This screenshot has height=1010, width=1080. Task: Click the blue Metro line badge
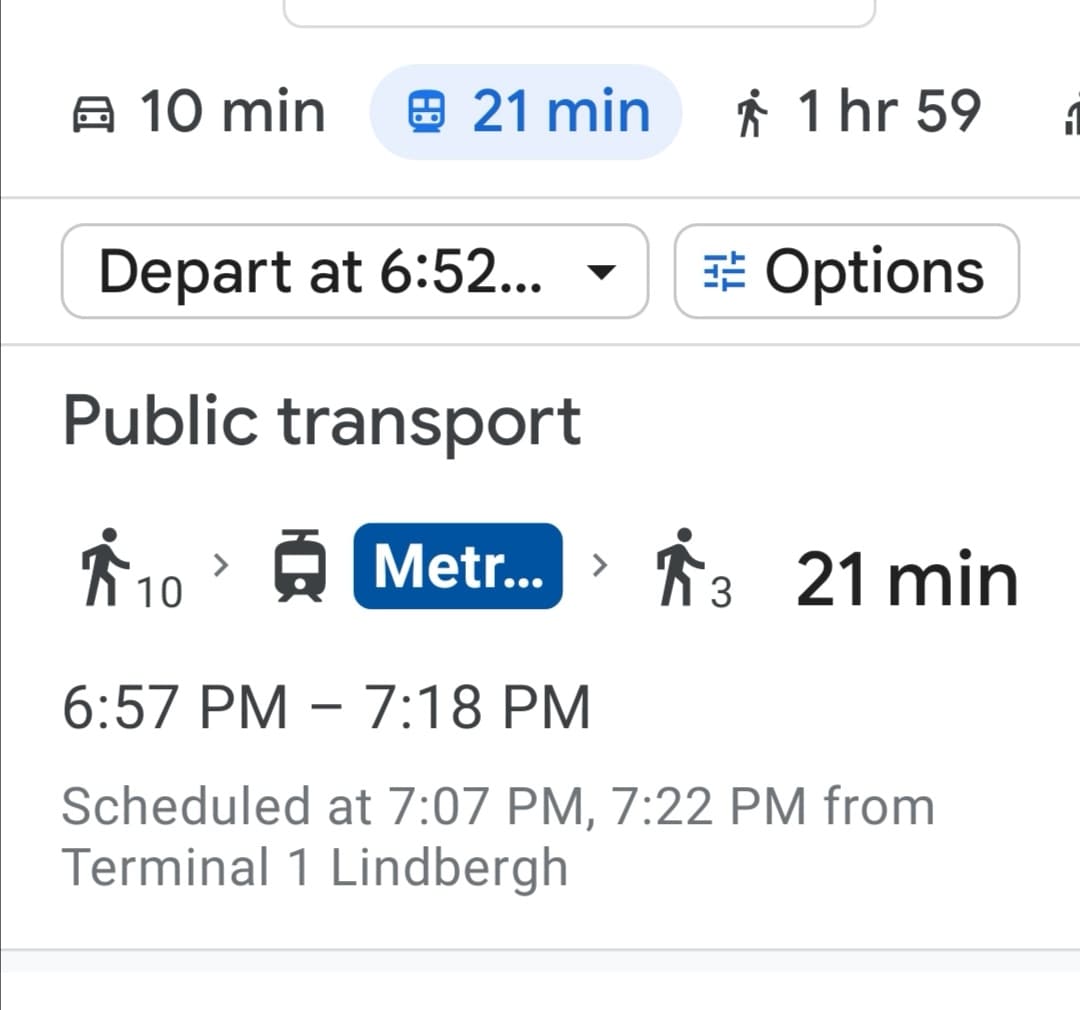tap(458, 566)
